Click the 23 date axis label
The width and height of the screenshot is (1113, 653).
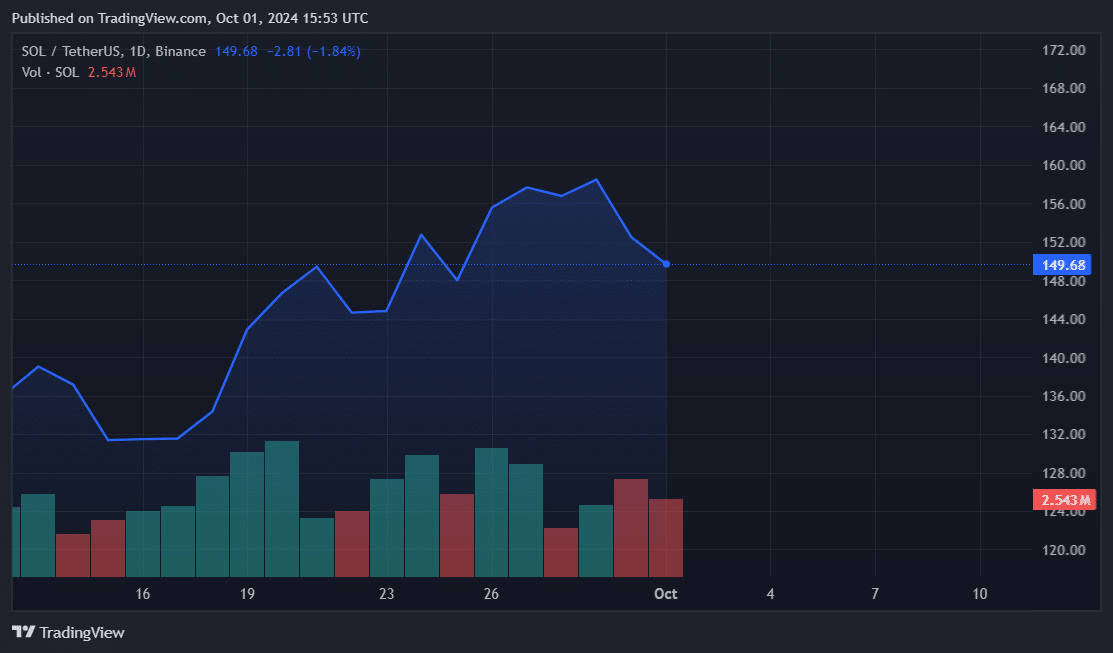[x=386, y=593]
